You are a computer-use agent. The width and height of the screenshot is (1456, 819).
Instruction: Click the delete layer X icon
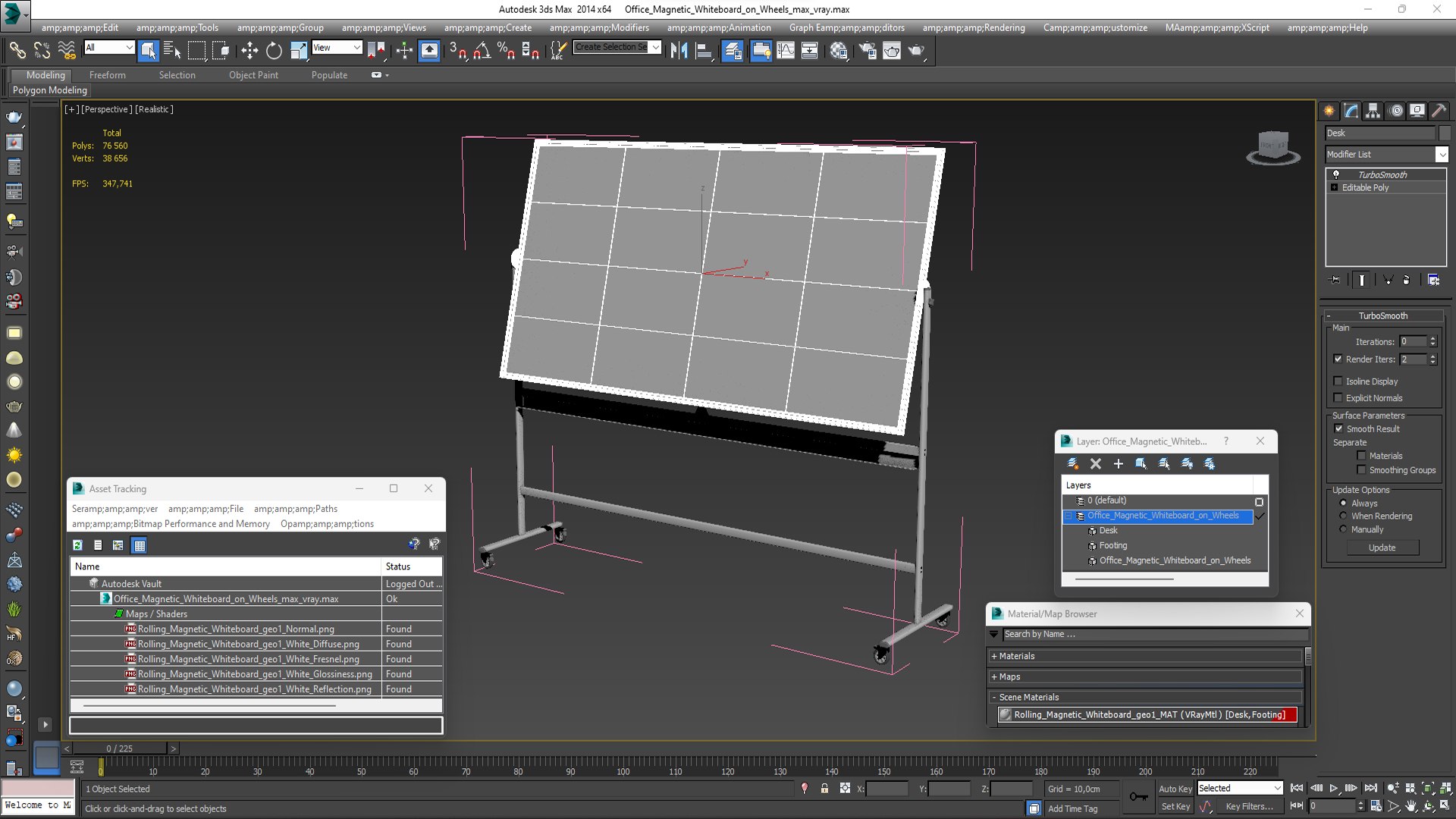click(1095, 463)
